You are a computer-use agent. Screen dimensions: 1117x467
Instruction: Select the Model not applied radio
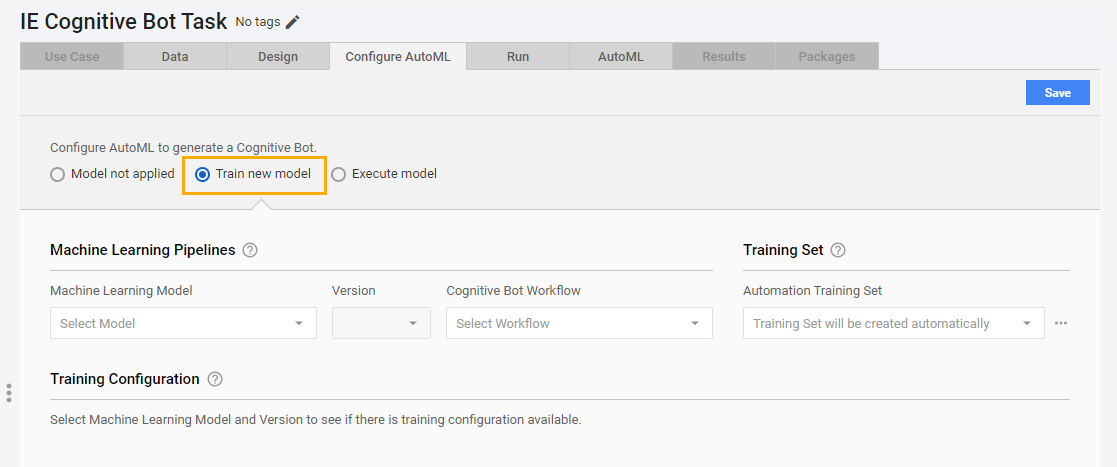click(57, 174)
